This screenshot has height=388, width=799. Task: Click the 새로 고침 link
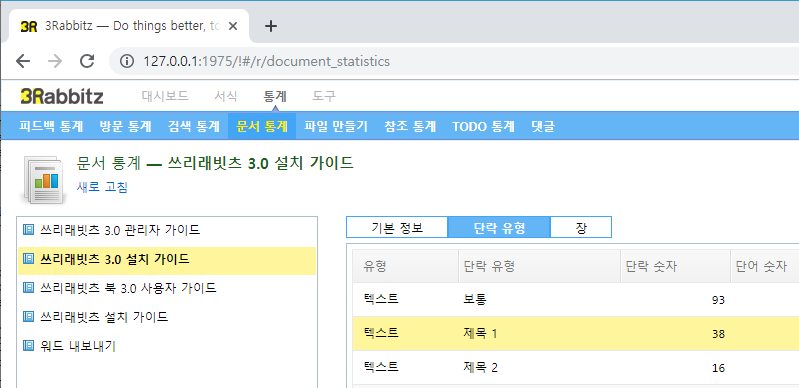coord(102,187)
